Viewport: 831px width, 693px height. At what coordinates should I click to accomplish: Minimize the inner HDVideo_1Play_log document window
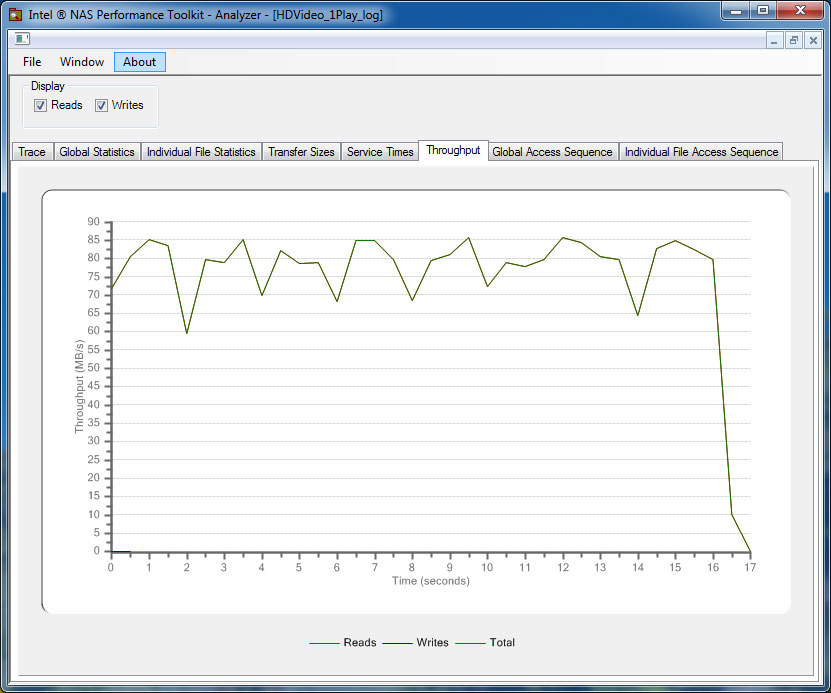coord(775,40)
